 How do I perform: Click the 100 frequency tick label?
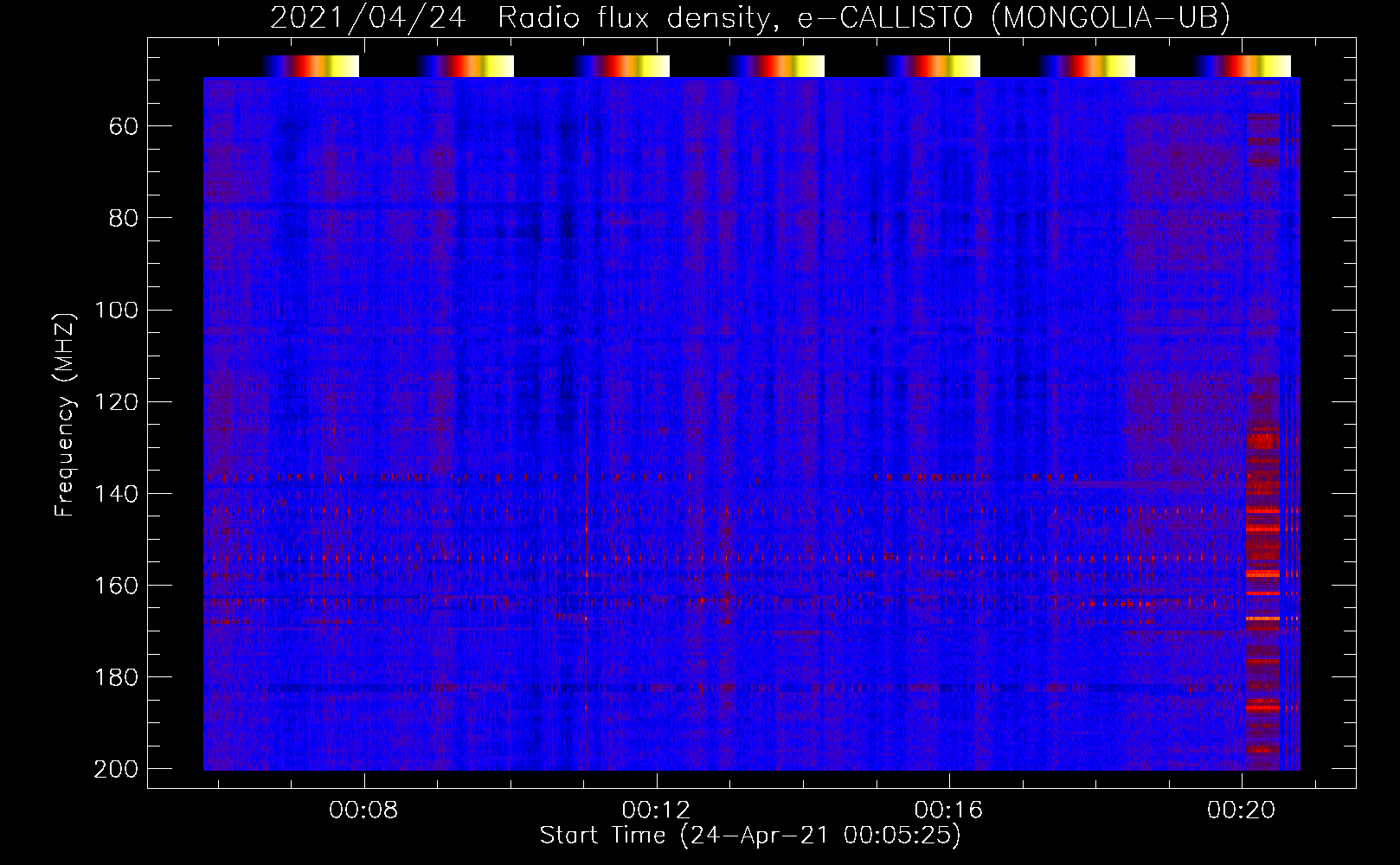tap(116, 311)
